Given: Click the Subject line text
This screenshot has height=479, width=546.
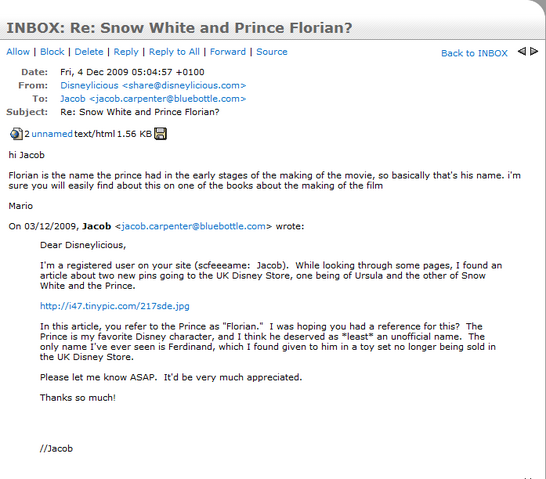Looking at the screenshot, I should [x=140, y=112].
